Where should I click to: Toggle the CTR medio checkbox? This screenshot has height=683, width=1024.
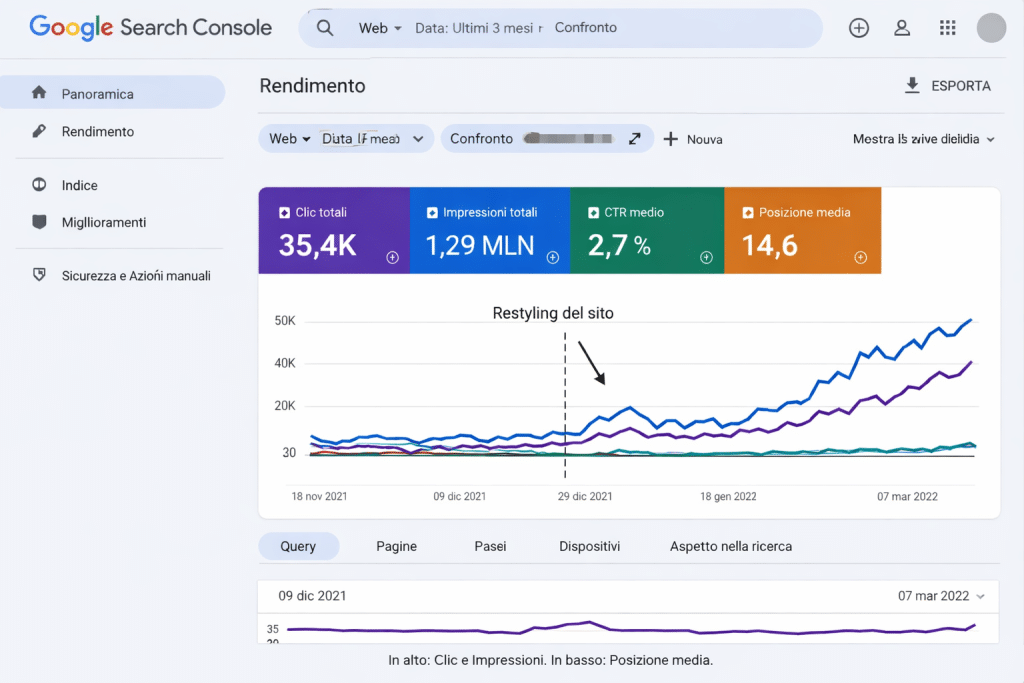593,213
